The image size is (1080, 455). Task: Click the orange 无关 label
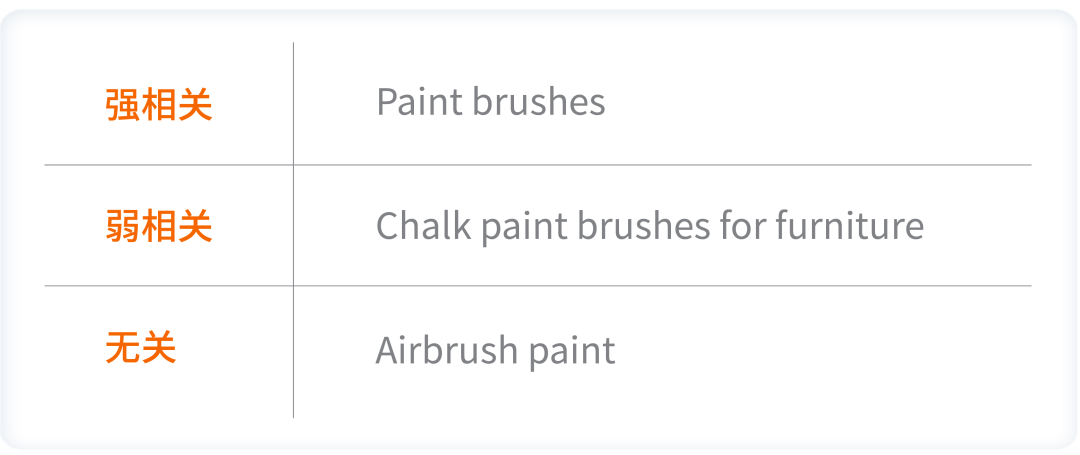click(x=141, y=349)
